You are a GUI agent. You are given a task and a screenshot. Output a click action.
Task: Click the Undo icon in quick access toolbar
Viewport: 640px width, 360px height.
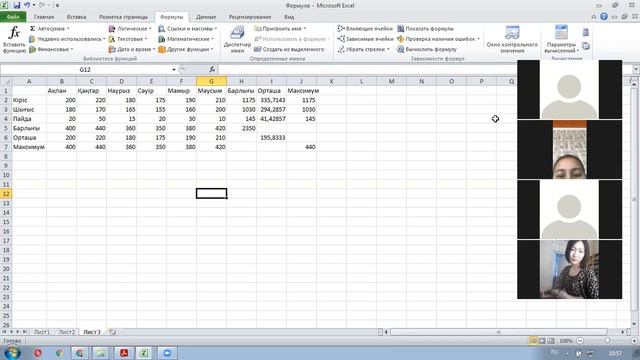[x=27, y=5]
